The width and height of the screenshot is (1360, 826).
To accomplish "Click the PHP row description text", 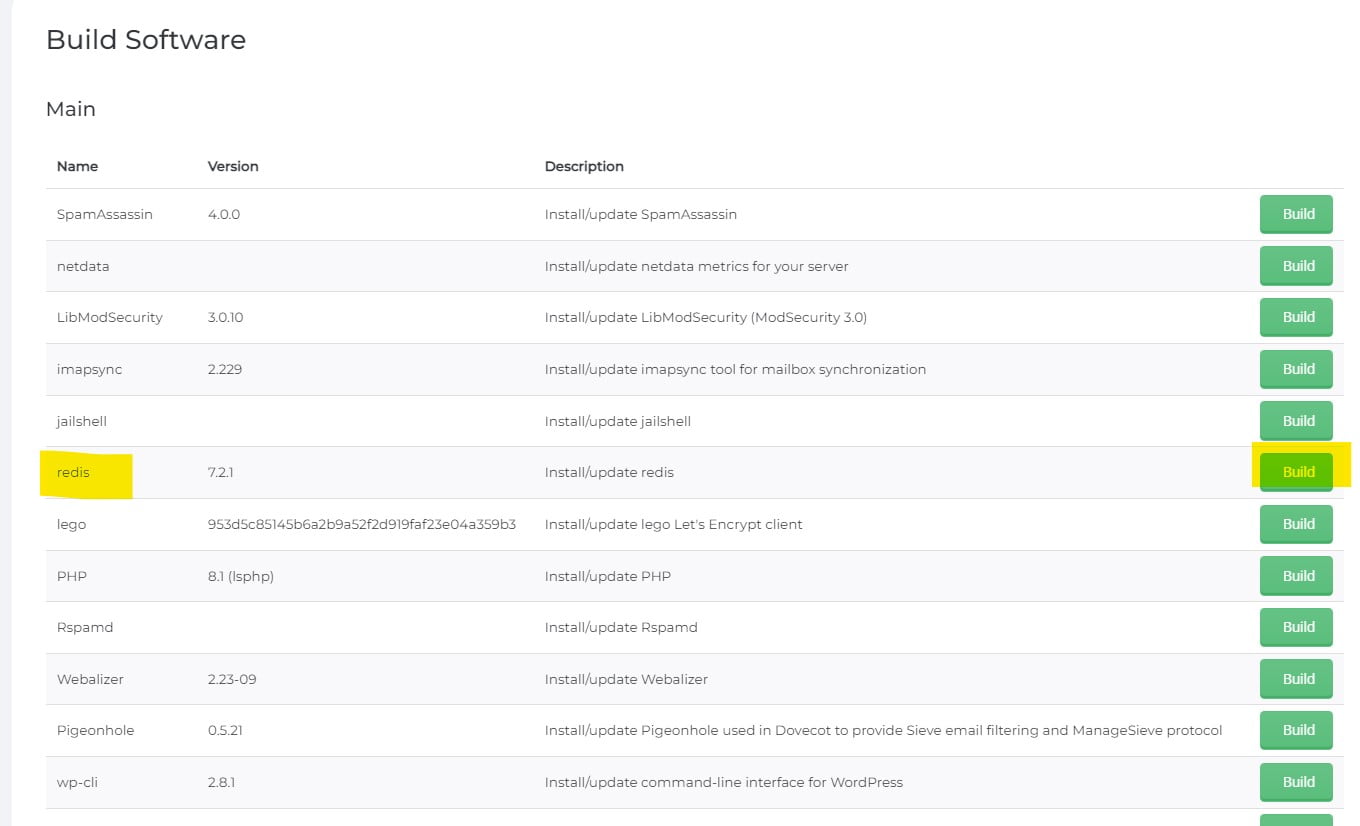I will pyautogui.click(x=607, y=576).
